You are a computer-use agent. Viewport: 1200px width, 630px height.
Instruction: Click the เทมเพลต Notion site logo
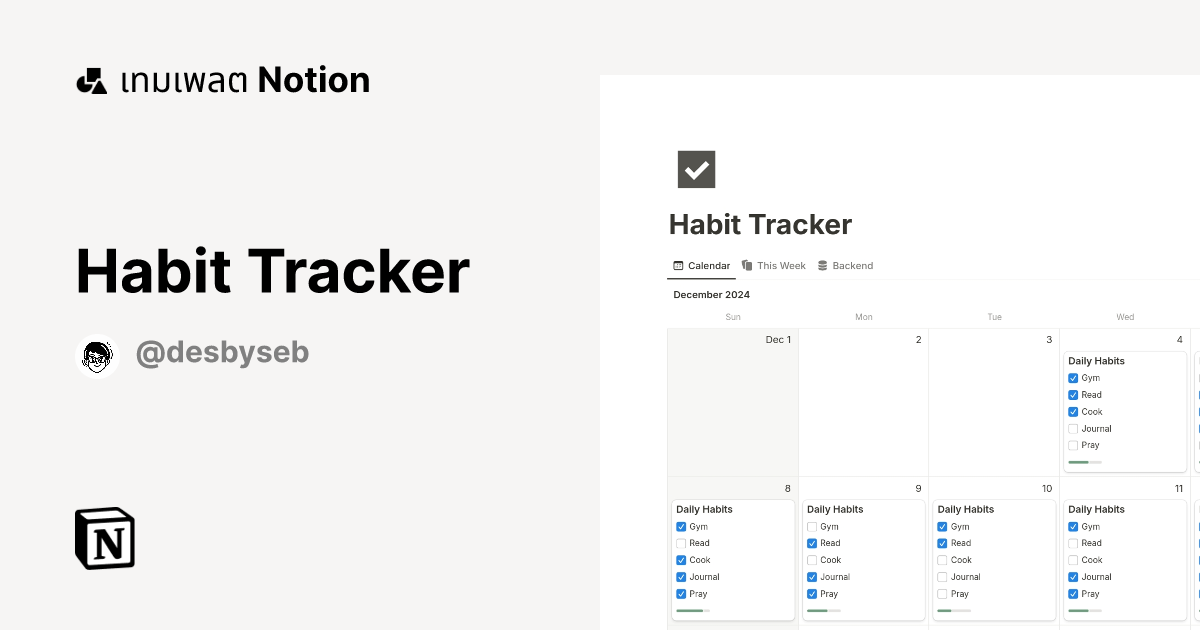pyautogui.click(x=222, y=79)
